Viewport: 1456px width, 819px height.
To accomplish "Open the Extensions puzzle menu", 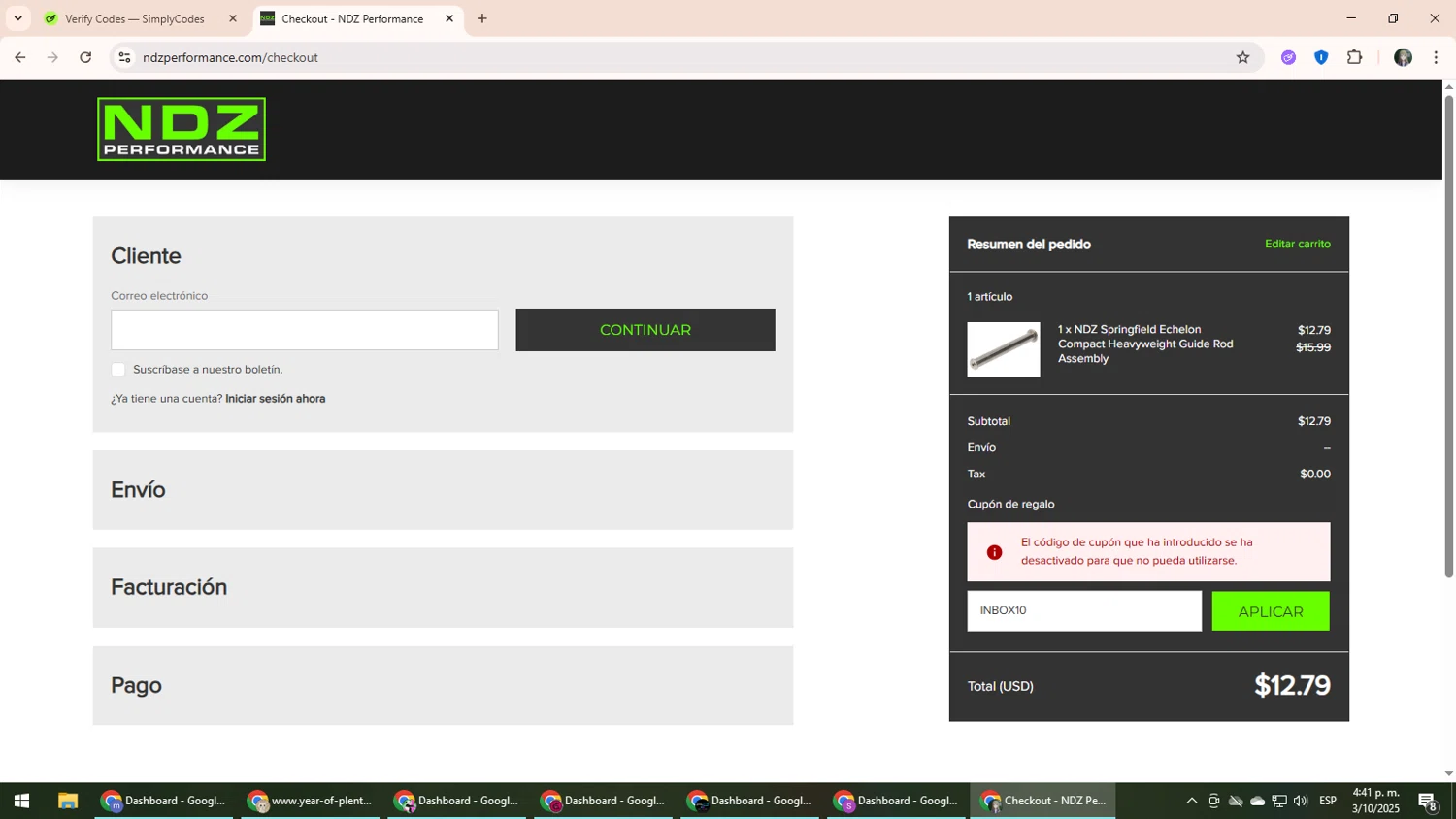I will (1355, 57).
